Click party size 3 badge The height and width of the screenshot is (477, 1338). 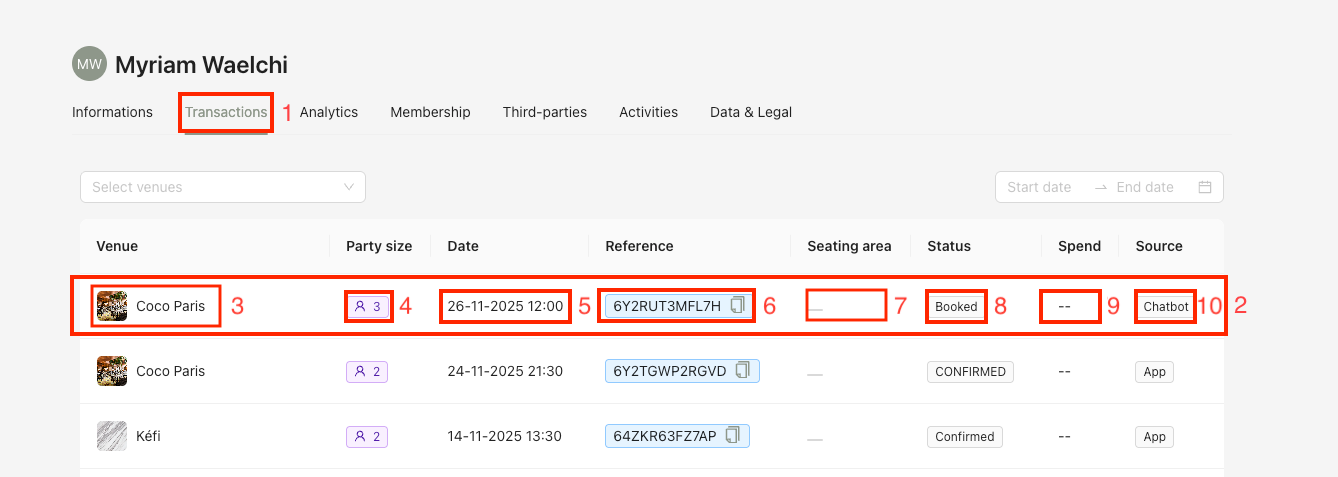pyautogui.click(x=367, y=306)
